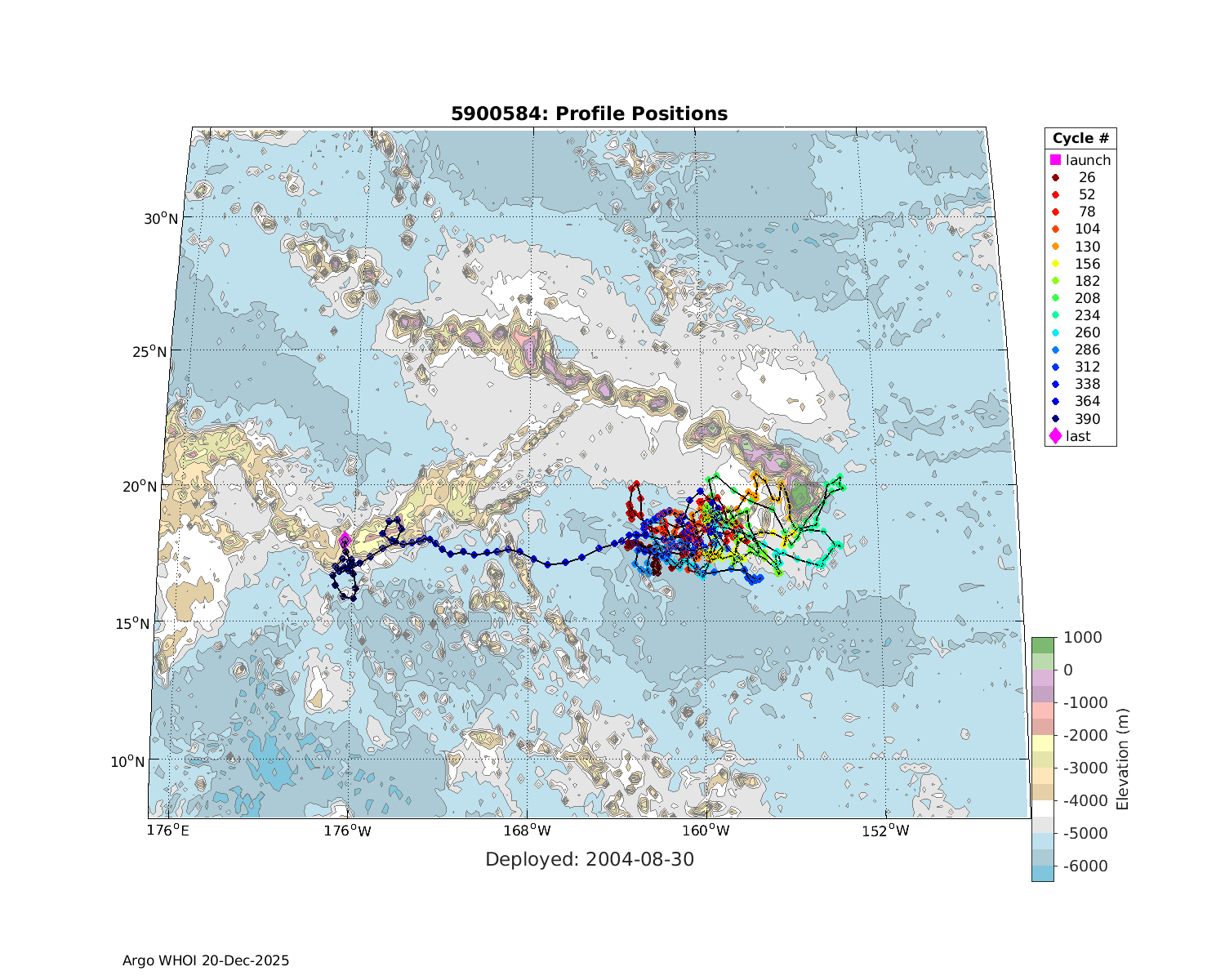This screenshot has width=1225, height=980.
Task: Click the 30°N latitude tick label
Action: 161,218
